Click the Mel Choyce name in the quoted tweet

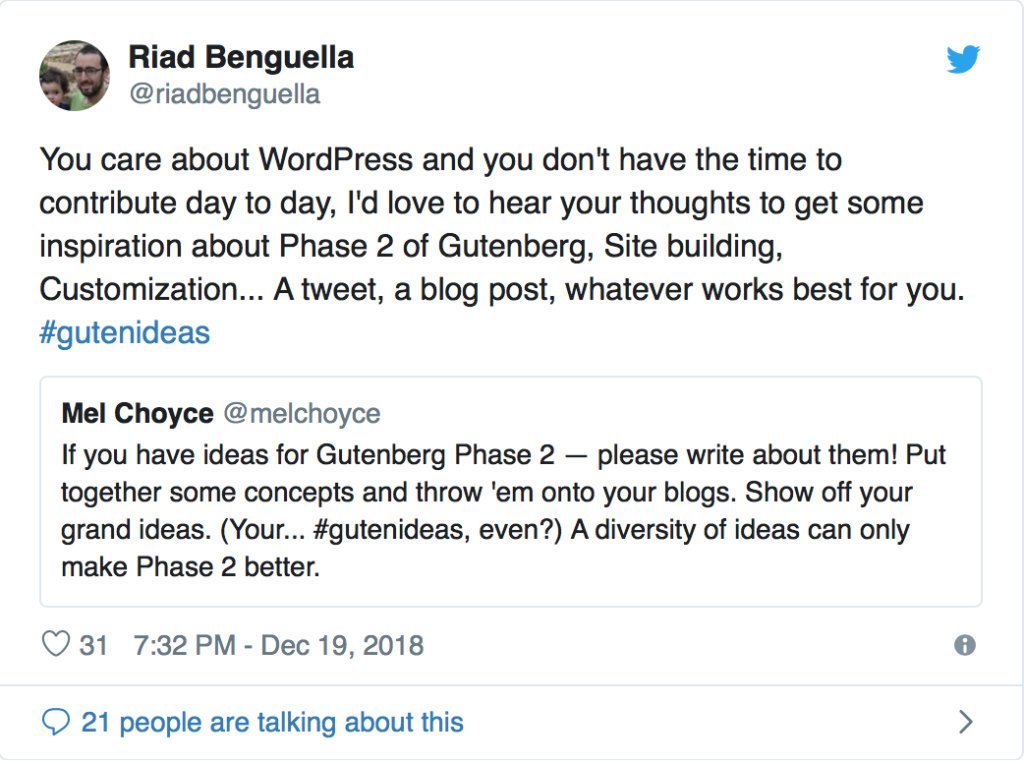(137, 413)
